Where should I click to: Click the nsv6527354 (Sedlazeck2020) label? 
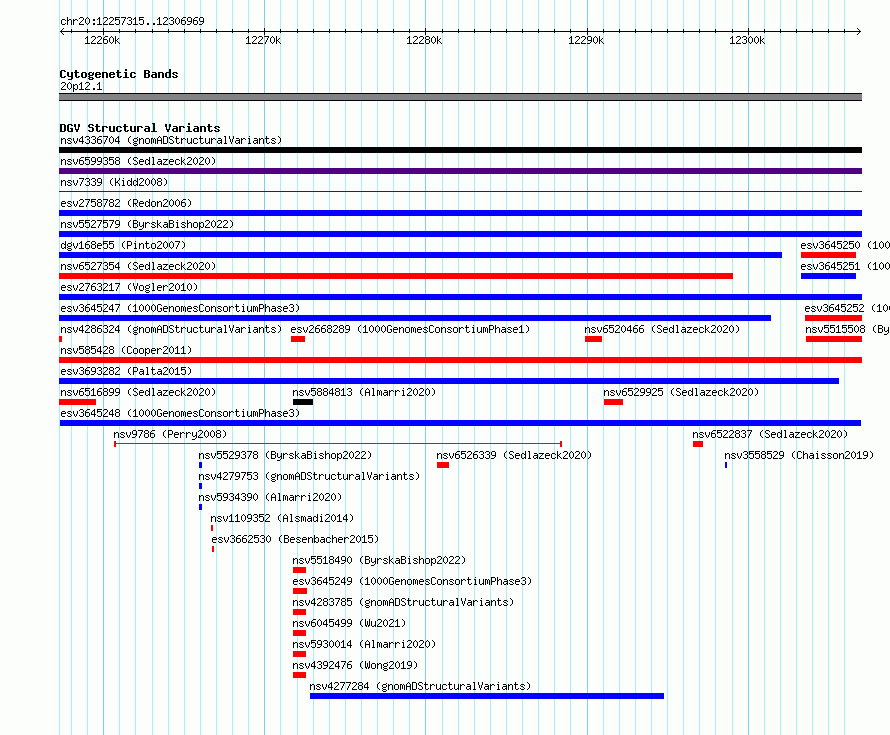[x=138, y=266]
